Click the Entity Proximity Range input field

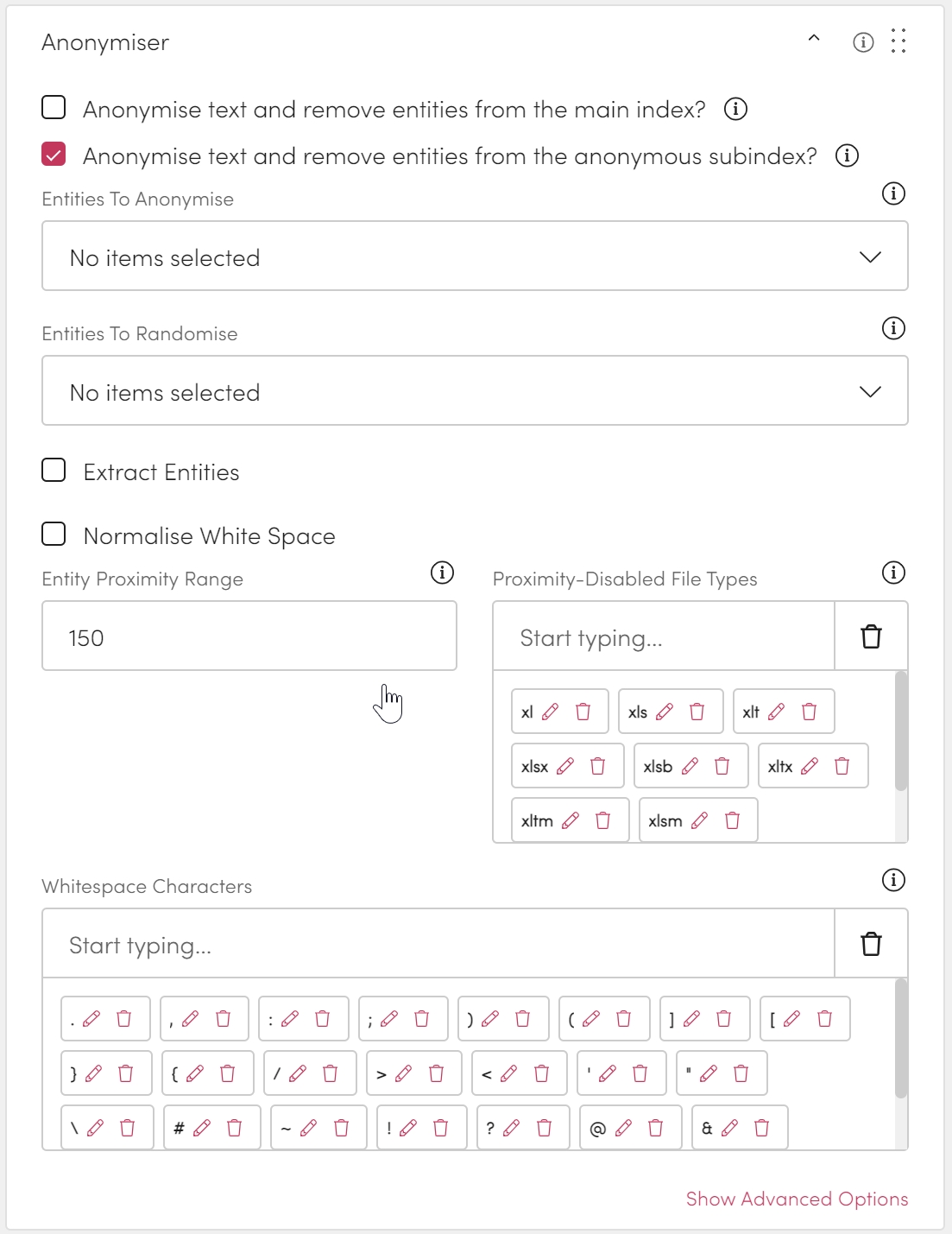[249, 636]
